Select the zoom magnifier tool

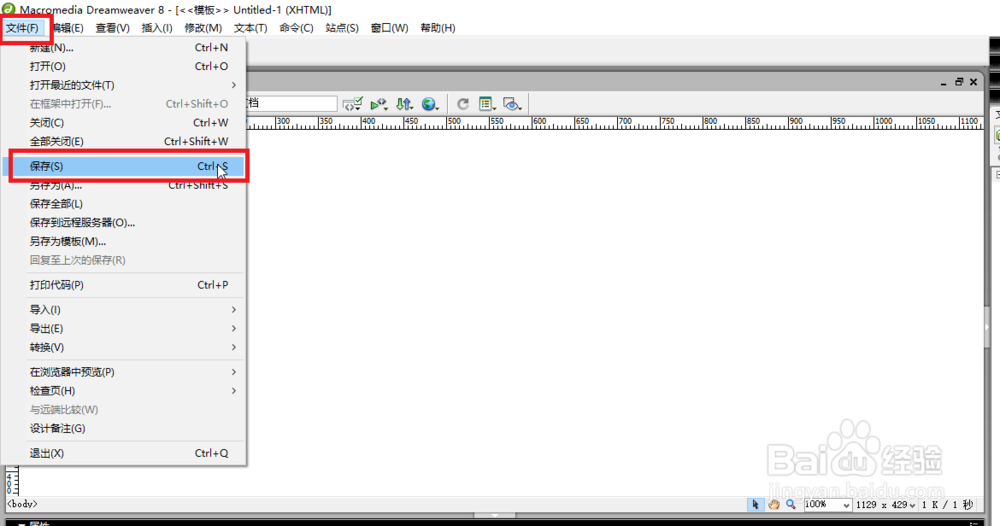coord(791,504)
